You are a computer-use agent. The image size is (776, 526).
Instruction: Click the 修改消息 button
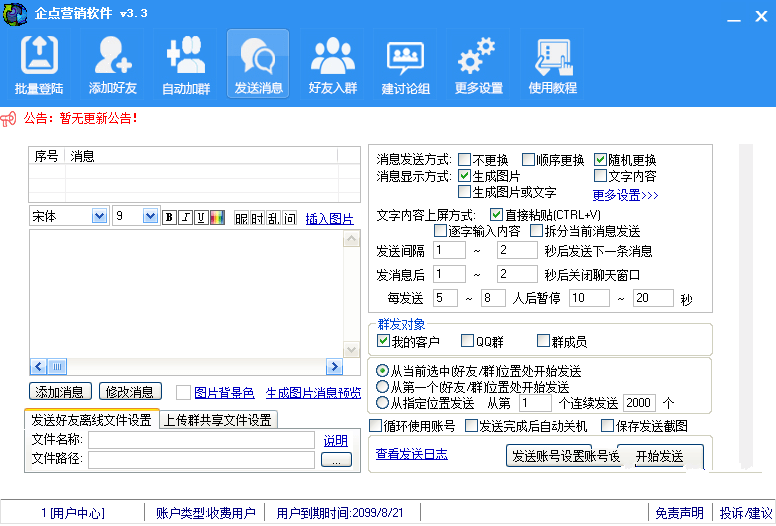(x=130, y=392)
